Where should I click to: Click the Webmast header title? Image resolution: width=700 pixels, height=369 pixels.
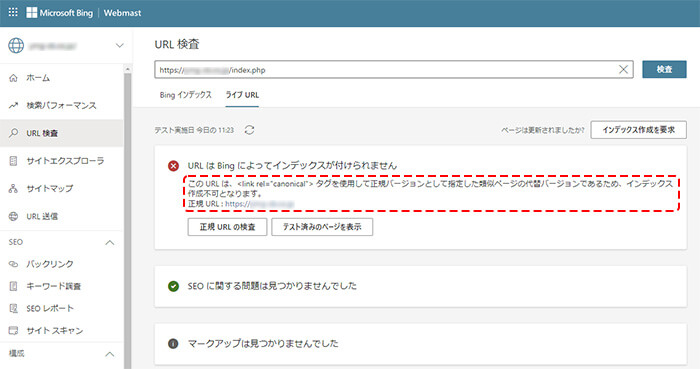pos(122,13)
